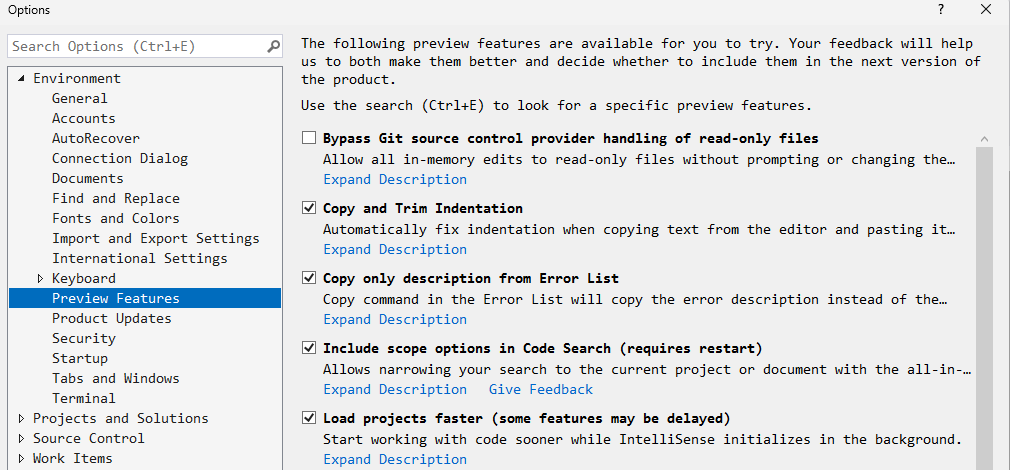Expand description for Copy and Trim Indentation
The height and width of the screenshot is (470, 1010).
click(394, 249)
